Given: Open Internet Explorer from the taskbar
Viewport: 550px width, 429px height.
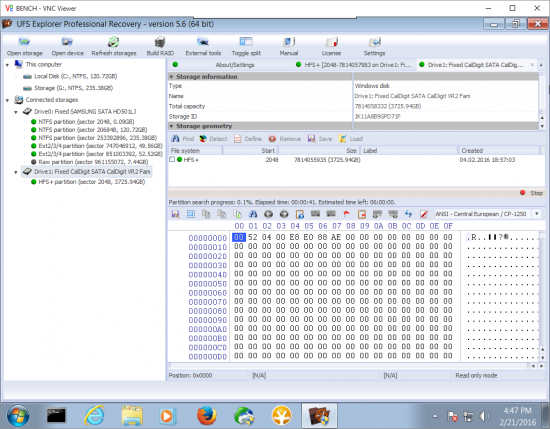Looking at the screenshot, I should [x=94, y=416].
